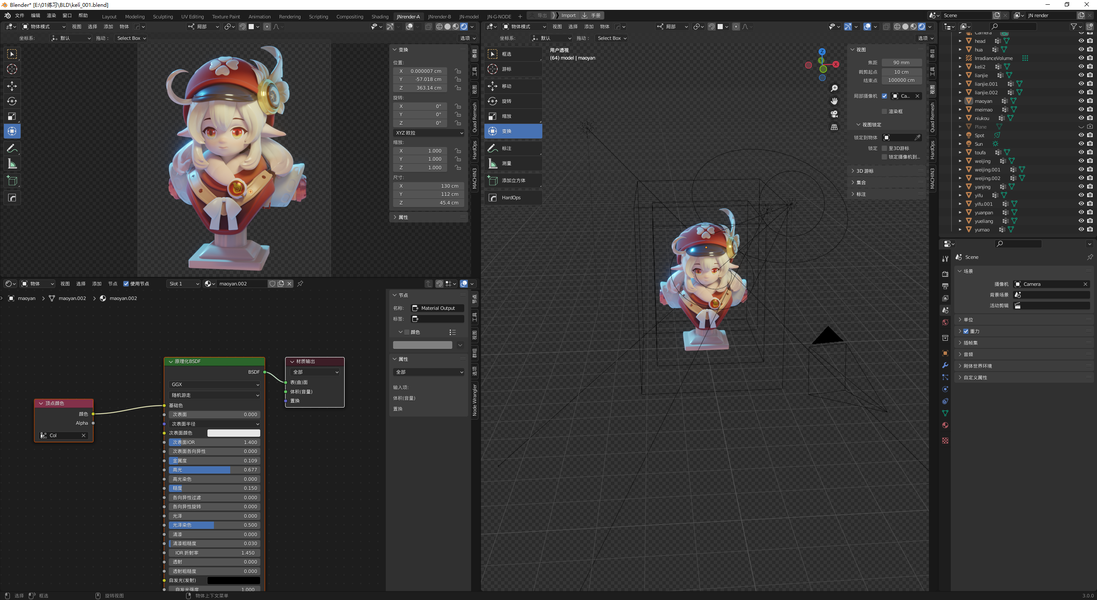
Task: Switch perspective/orthographic grid icon in right viewport
Action: (834, 127)
